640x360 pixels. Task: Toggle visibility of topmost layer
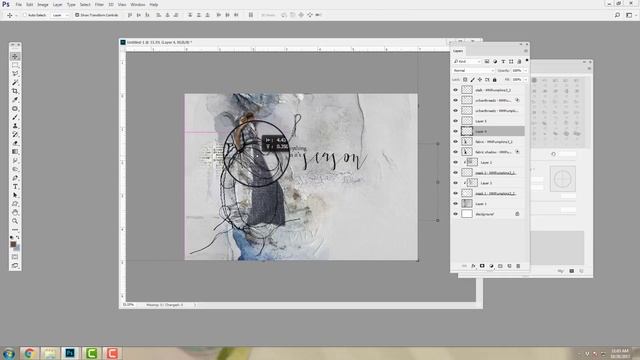(x=456, y=90)
